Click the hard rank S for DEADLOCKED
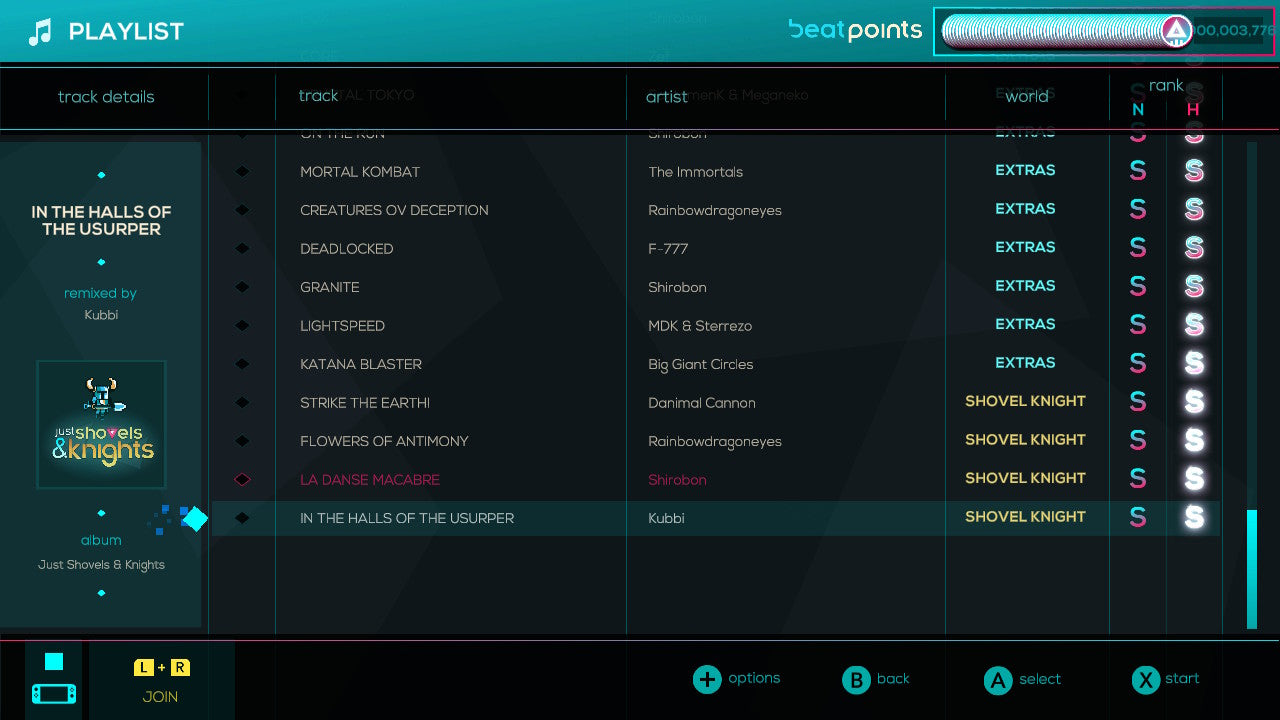1280x720 pixels. click(x=1194, y=248)
